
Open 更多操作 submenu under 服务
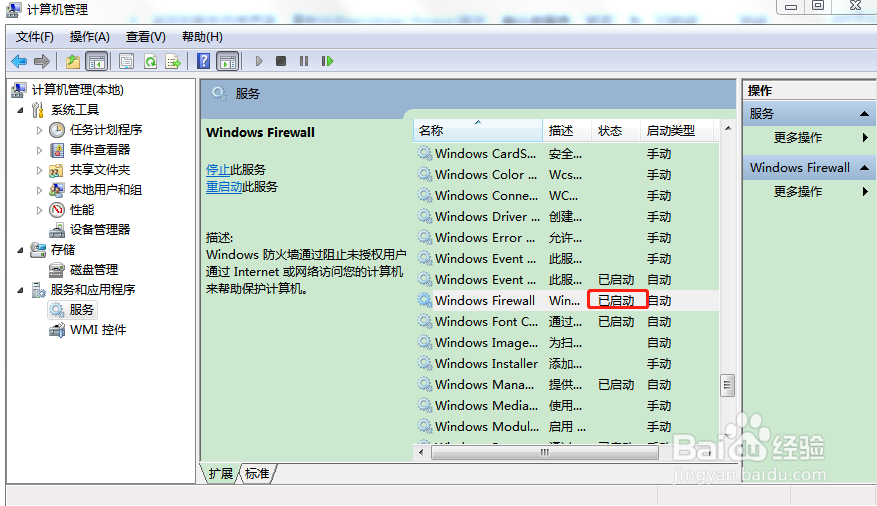809,138
